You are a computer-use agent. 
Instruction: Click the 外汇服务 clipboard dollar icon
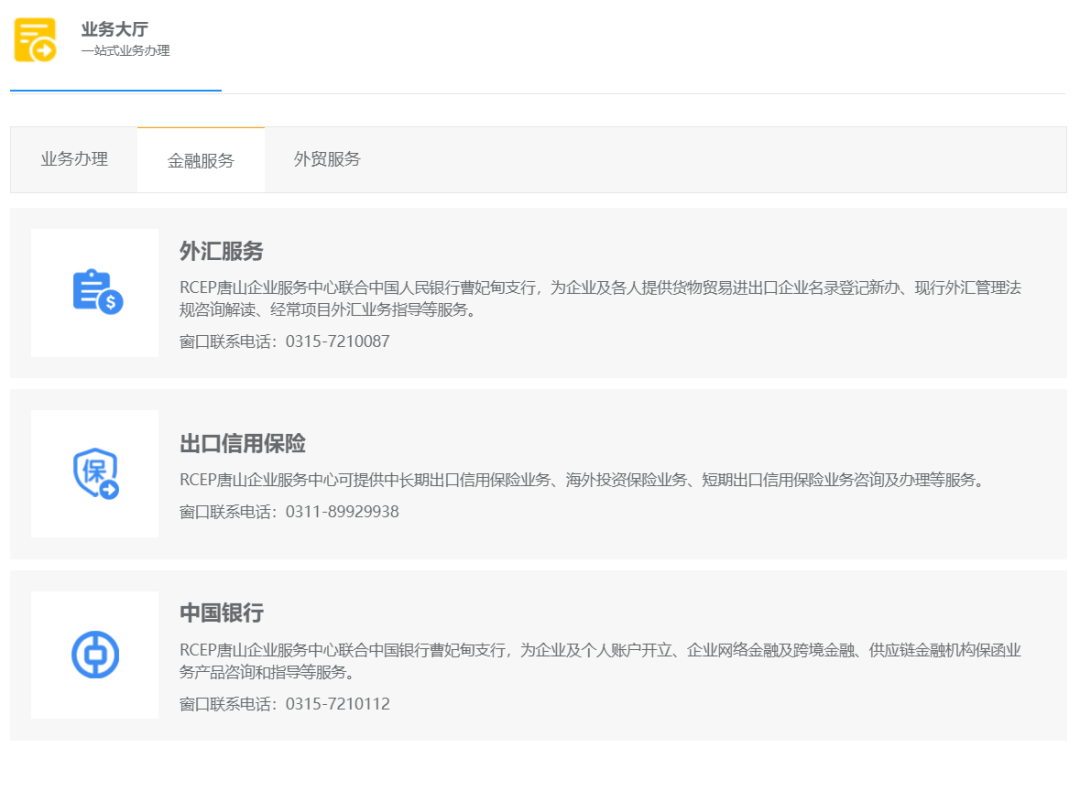98,291
